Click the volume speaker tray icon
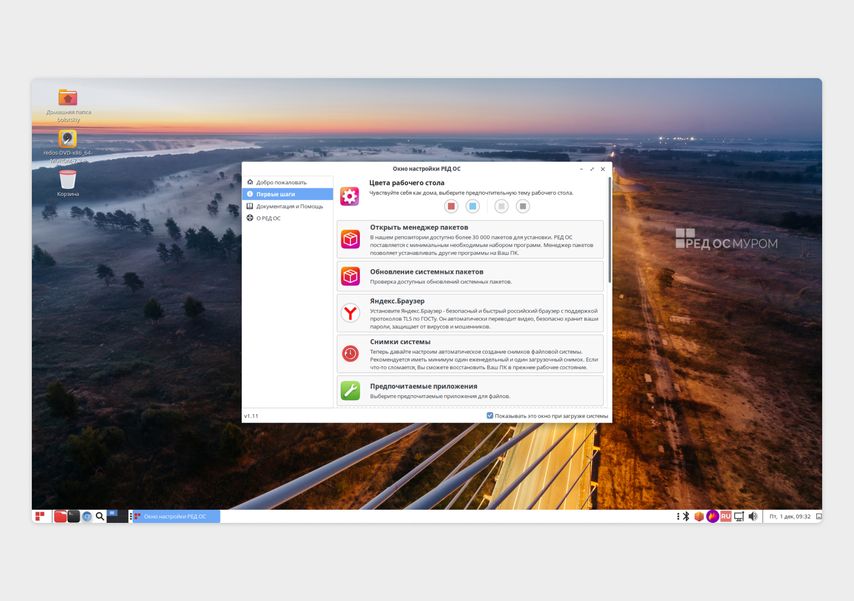The height and width of the screenshot is (601, 854). point(753,516)
